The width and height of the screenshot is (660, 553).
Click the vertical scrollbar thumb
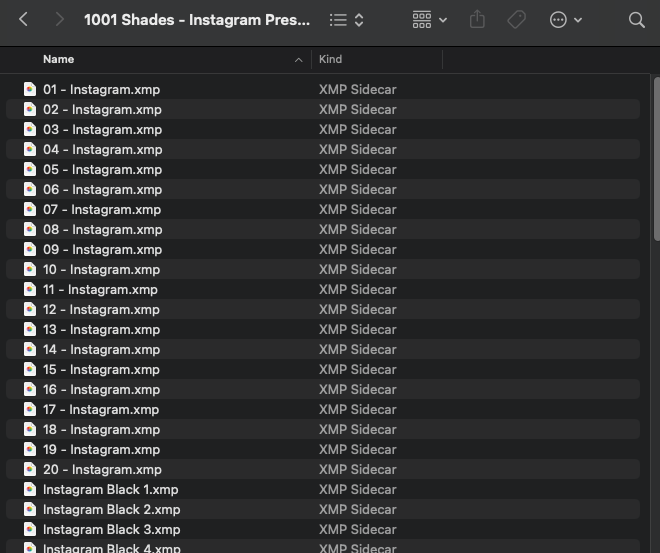(x=656, y=160)
